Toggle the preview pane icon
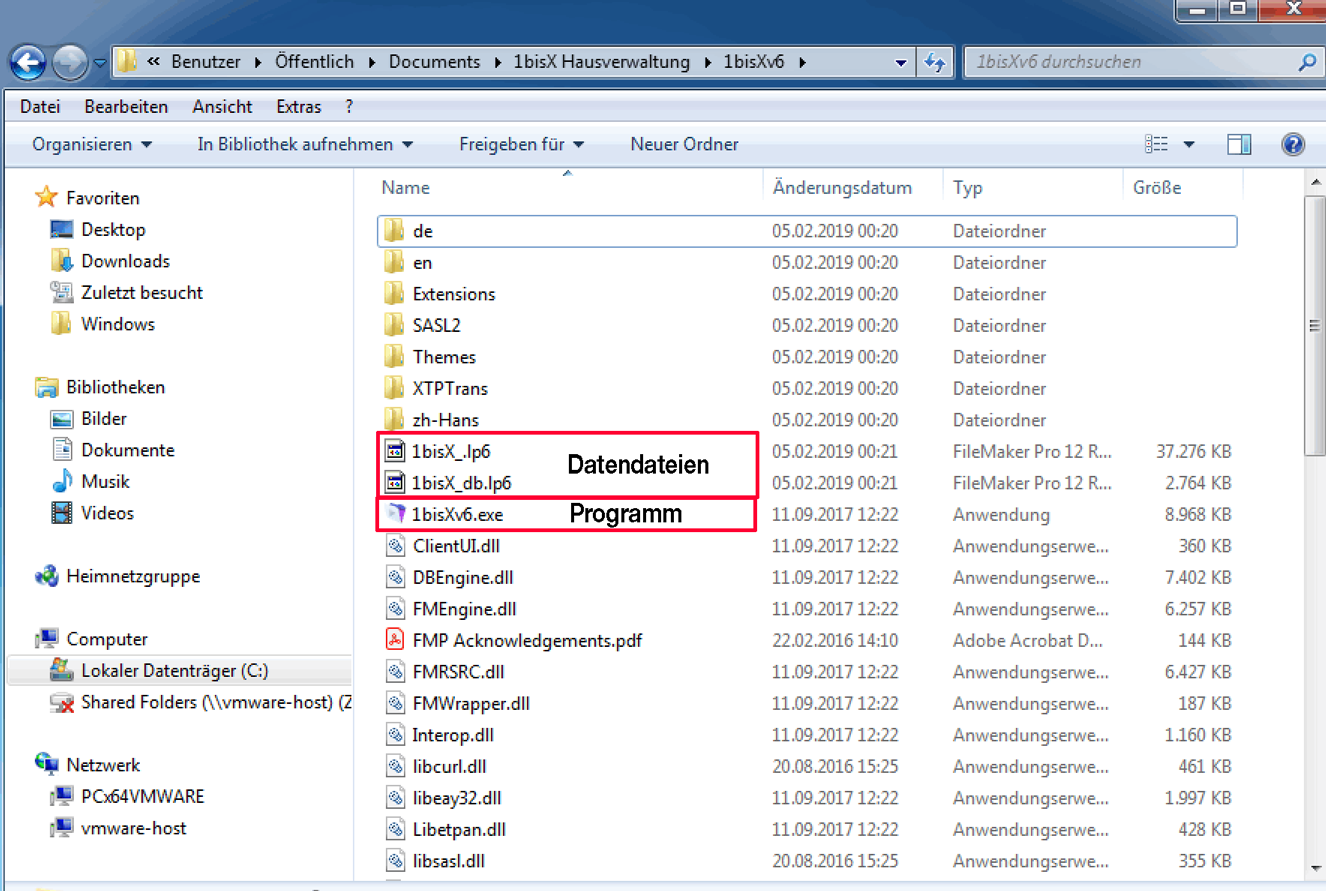1326x891 pixels. 1239,145
